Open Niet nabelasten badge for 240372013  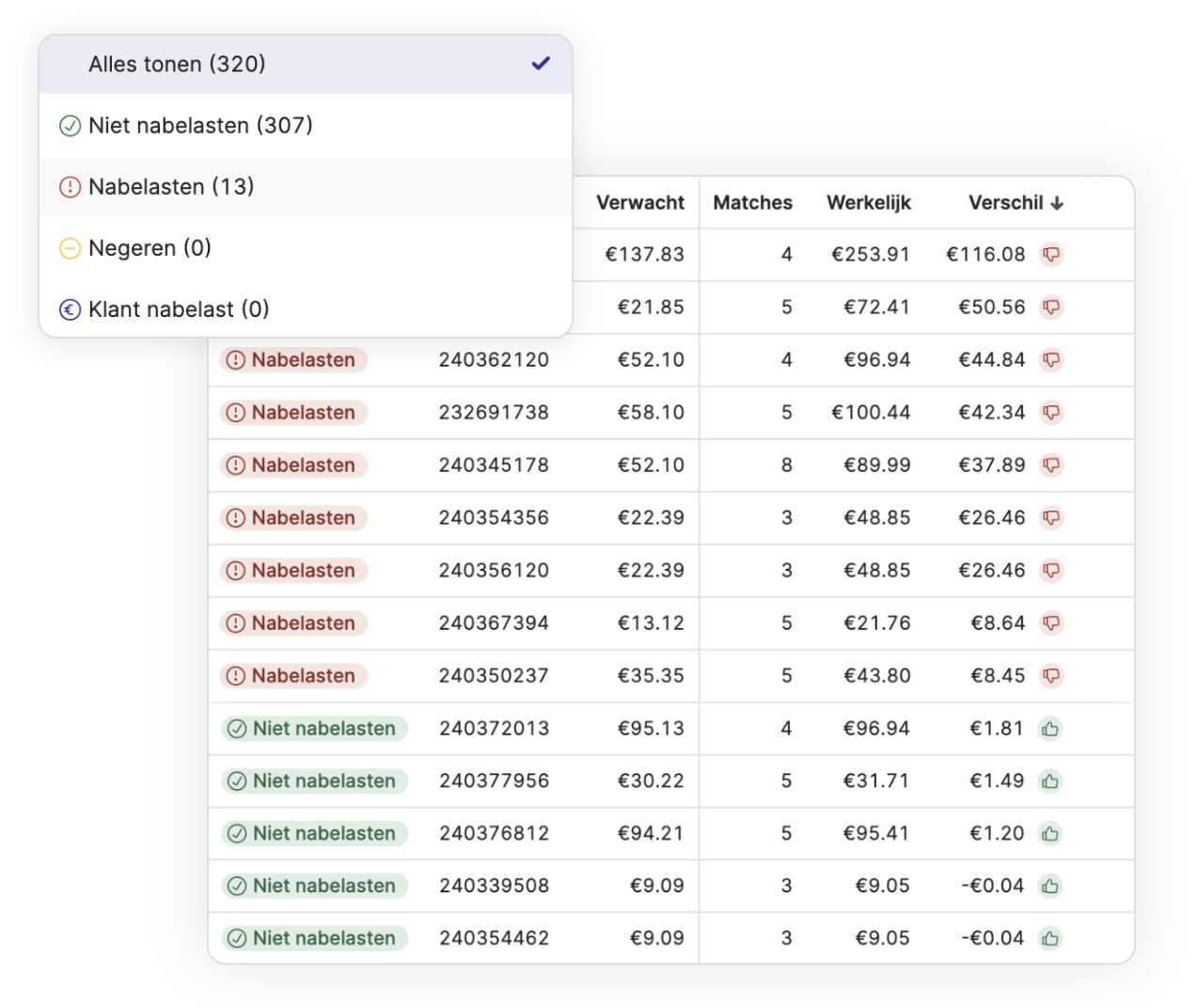[x=314, y=728]
